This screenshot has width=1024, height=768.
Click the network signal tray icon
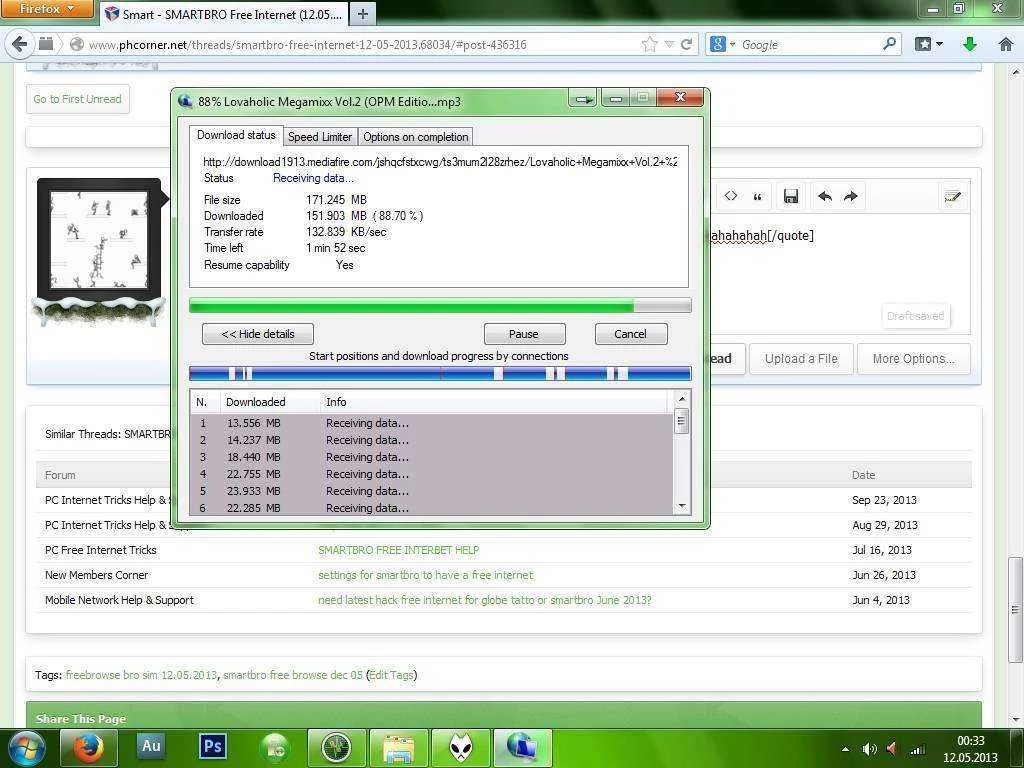[919, 749]
